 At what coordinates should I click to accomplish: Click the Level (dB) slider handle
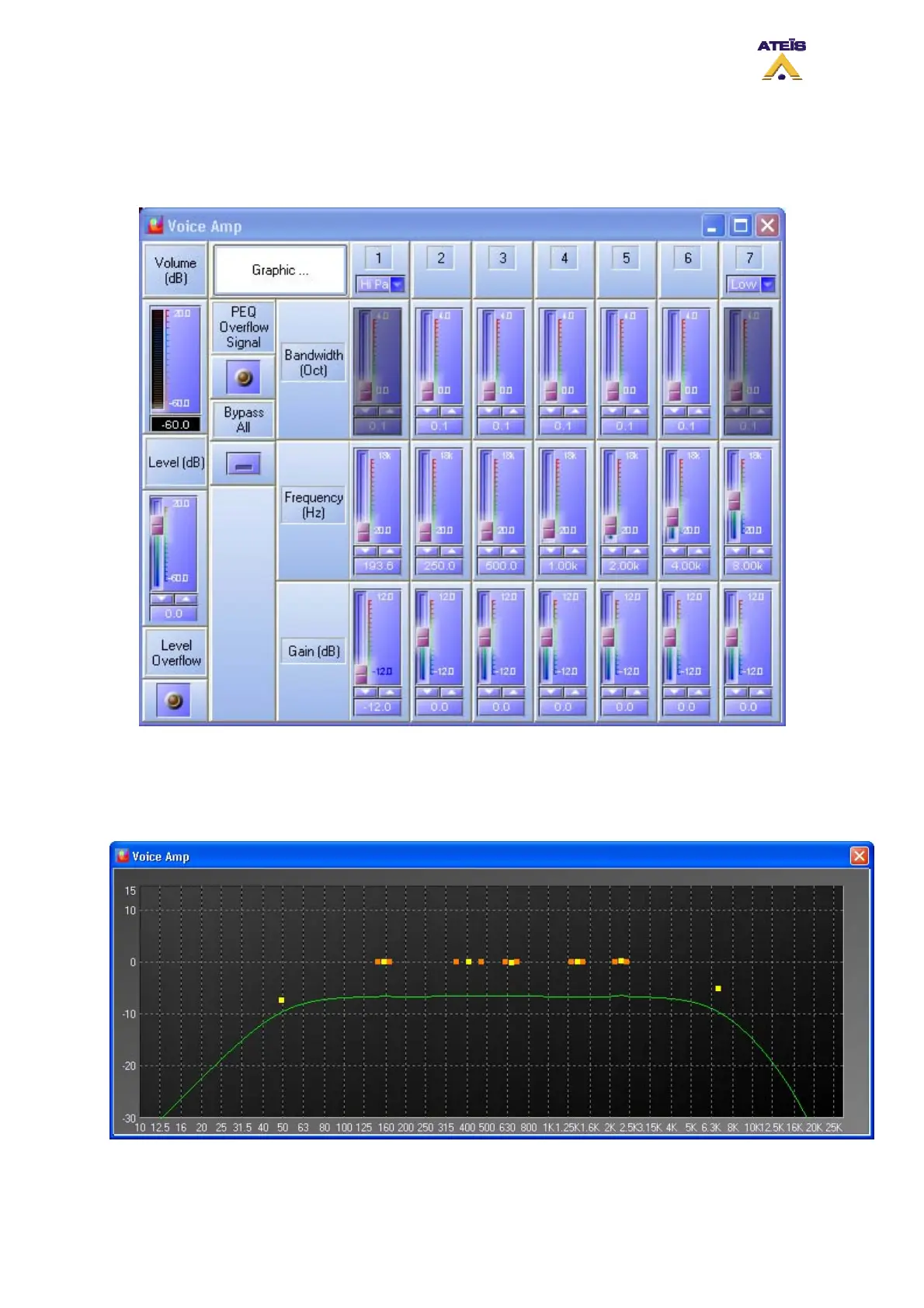pos(157,525)
